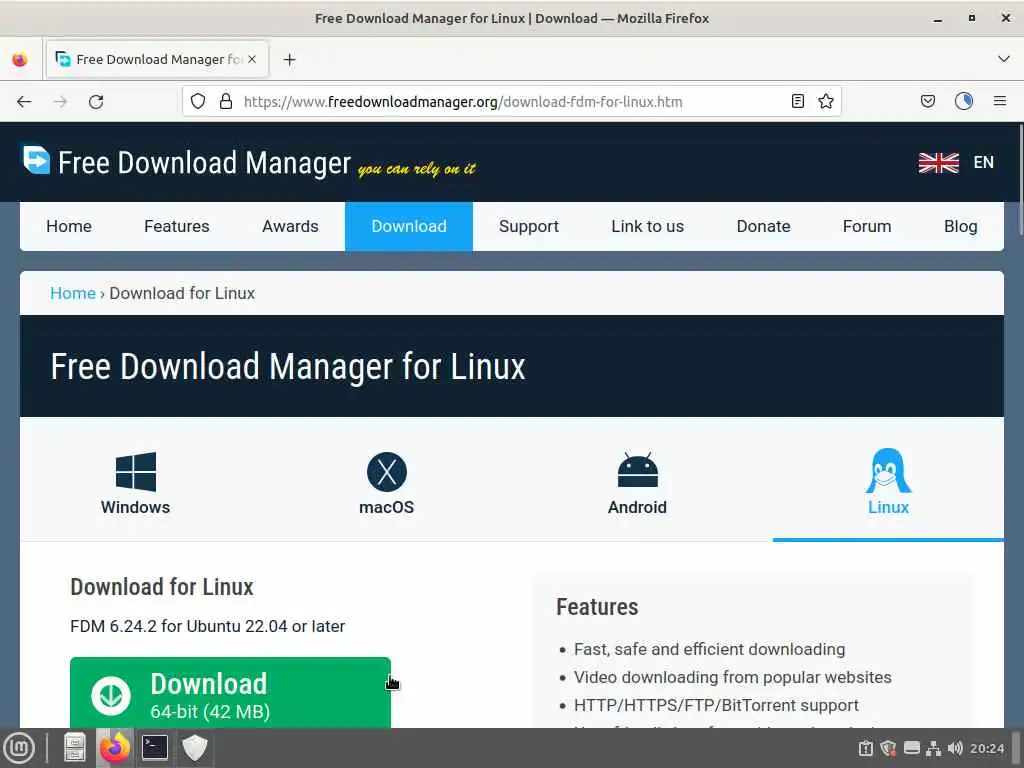Click the forward navigation arrow
The image size is (1024, 768).
pos(60,102)
